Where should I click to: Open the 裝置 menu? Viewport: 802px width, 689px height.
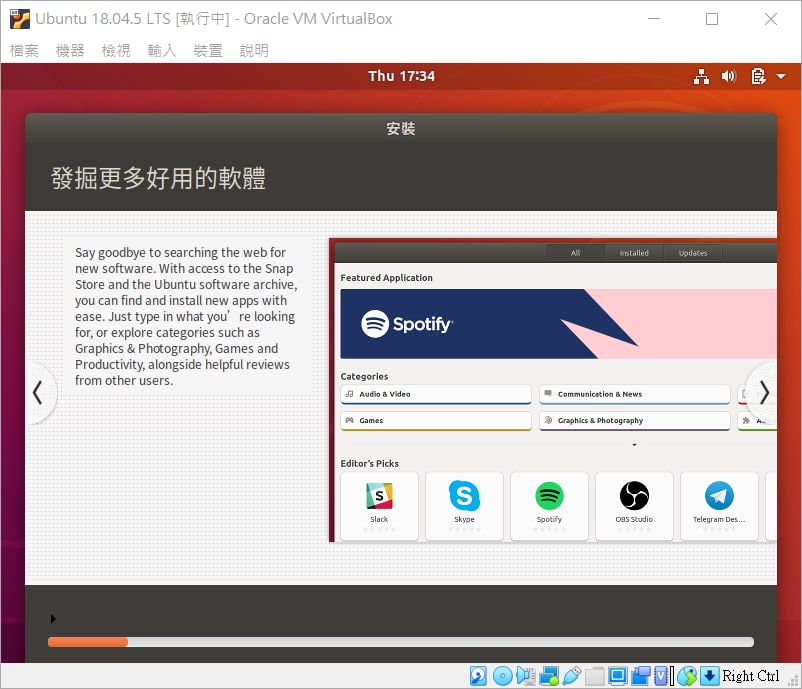[x=208, y=50]
